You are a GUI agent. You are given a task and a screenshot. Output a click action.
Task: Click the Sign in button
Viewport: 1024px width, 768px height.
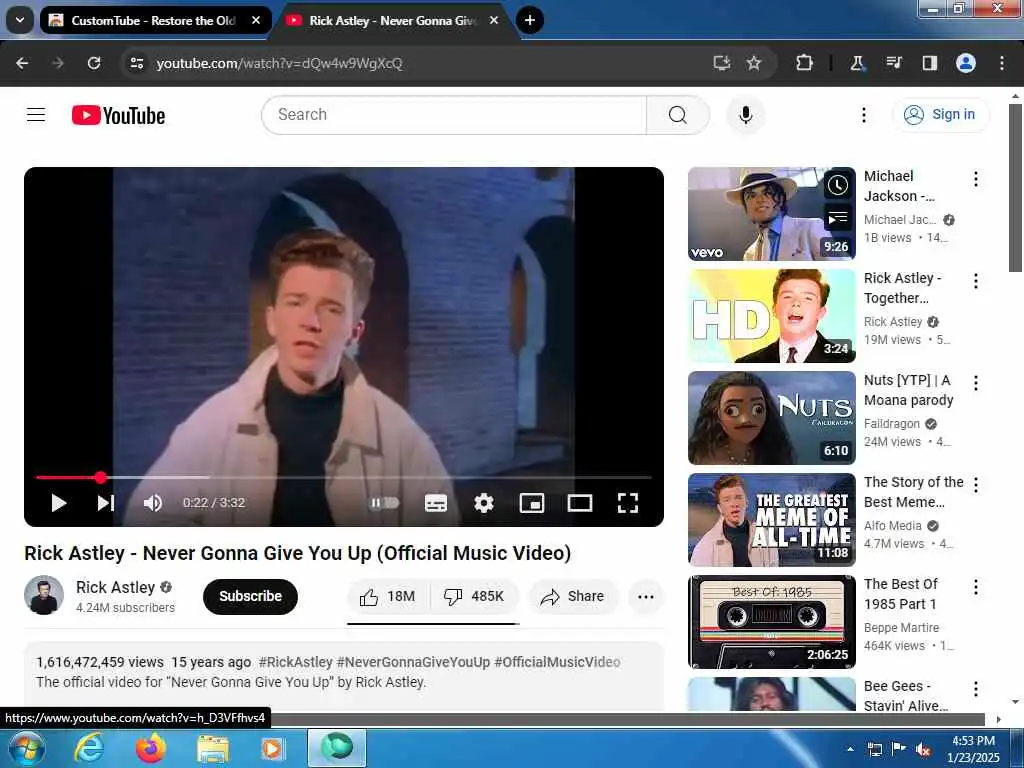pyautogui.click(x=940, y=114)
